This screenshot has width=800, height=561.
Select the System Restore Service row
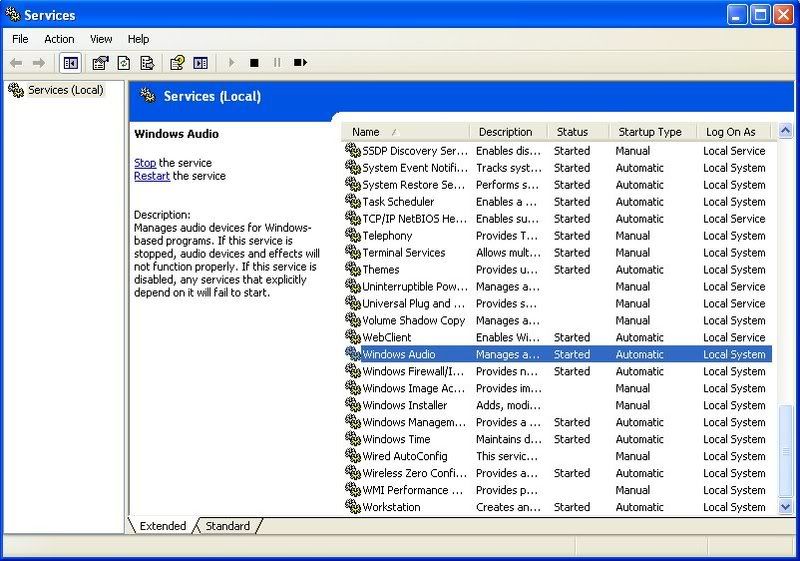click(558, 185)
